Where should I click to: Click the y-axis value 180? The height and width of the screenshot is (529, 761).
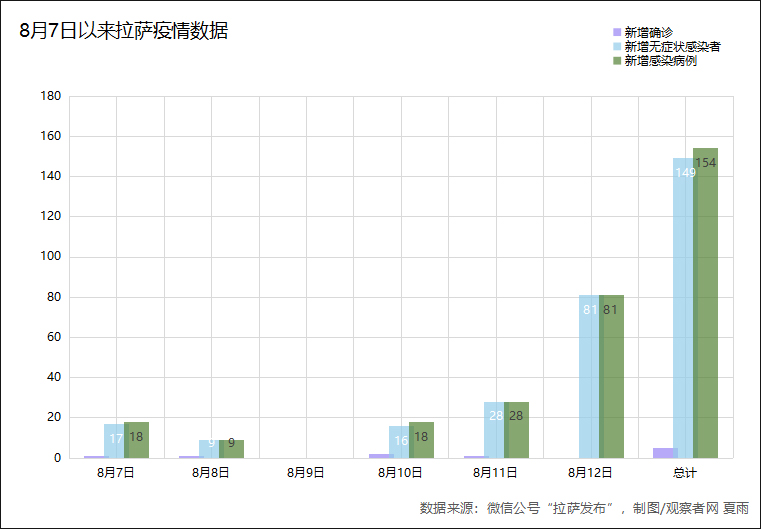51,96
